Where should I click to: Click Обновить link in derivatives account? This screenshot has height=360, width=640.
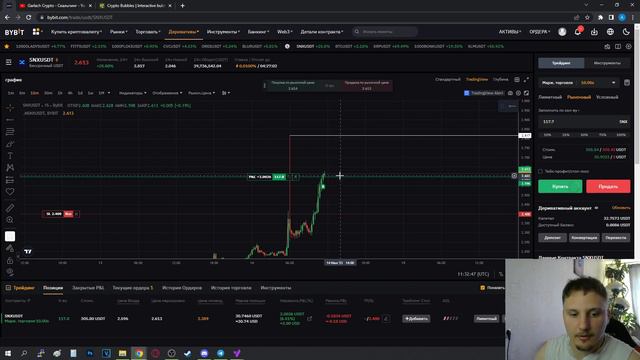(621, 208)
